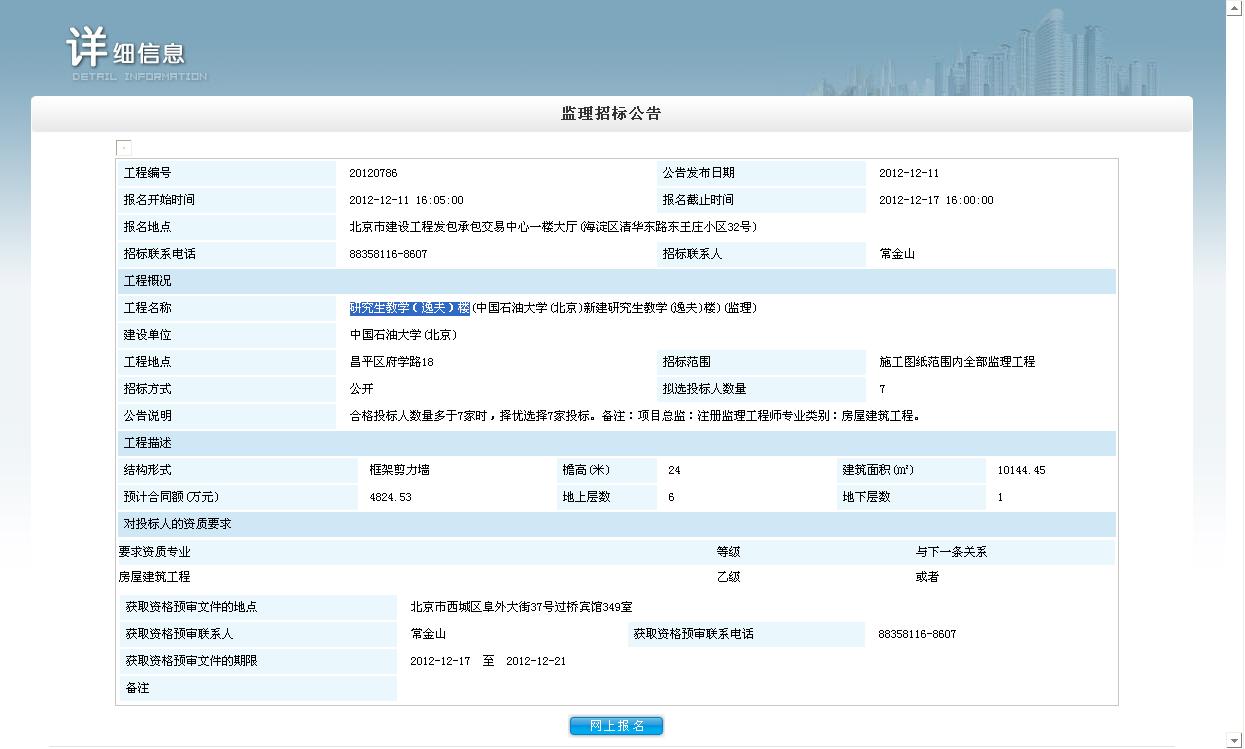Select the project number 20120786
Image resolution: width=1245 pixels, height=749 pixels.
click(x=373, y=173)
